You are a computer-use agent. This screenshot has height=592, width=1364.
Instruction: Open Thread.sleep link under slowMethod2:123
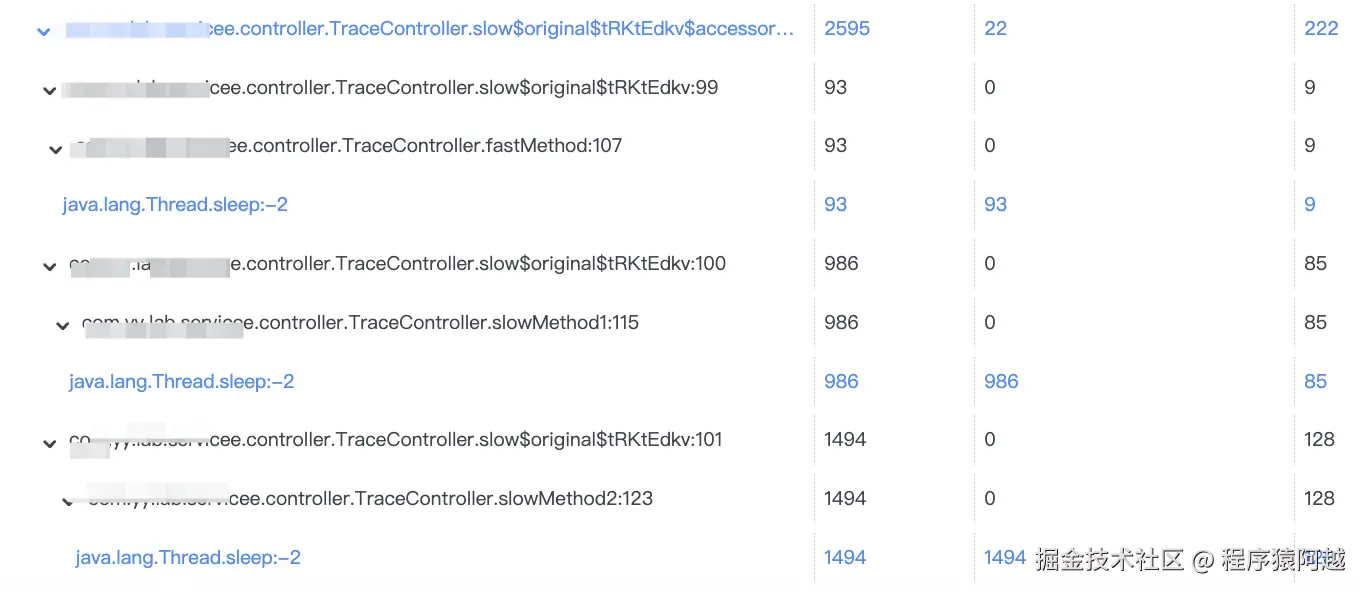tap(188, 557)
